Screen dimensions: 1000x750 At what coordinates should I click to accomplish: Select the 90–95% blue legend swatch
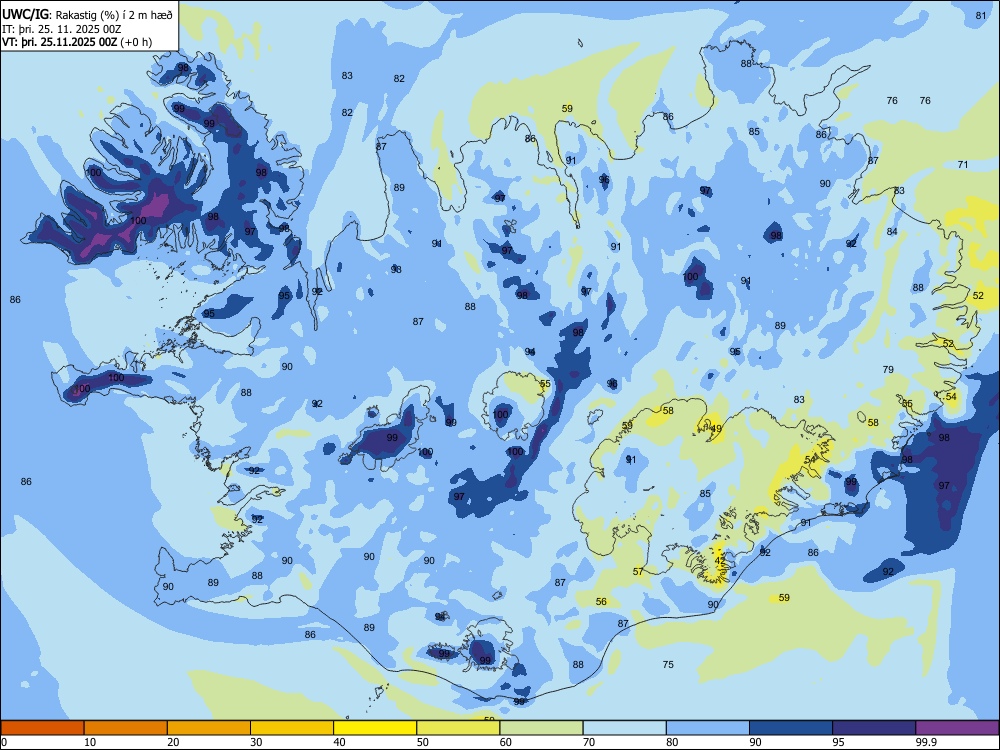click(791, 728)
